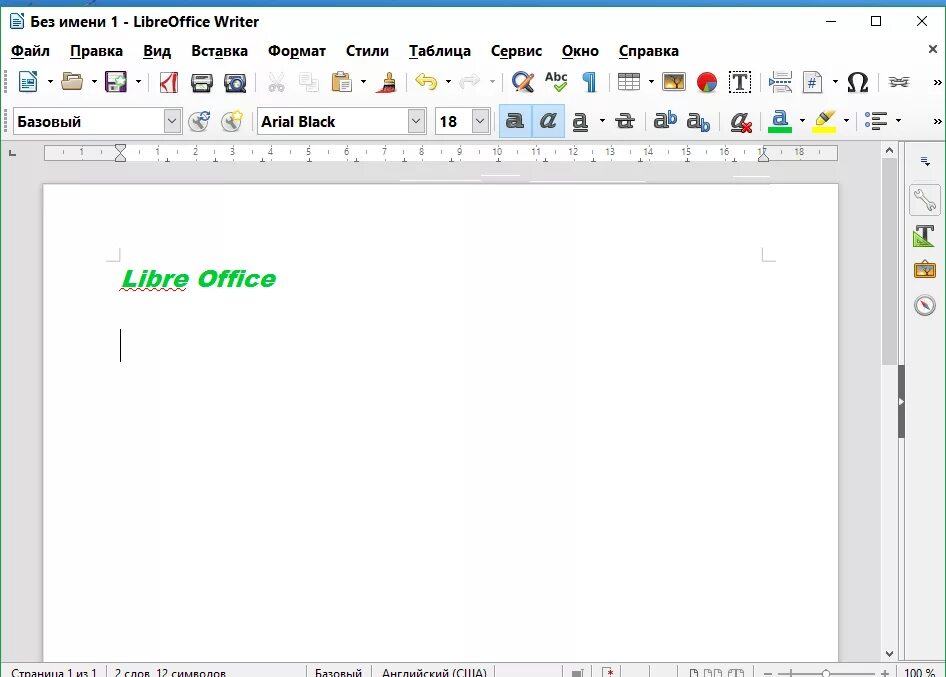Open New document type dropdown arrow

50,81
